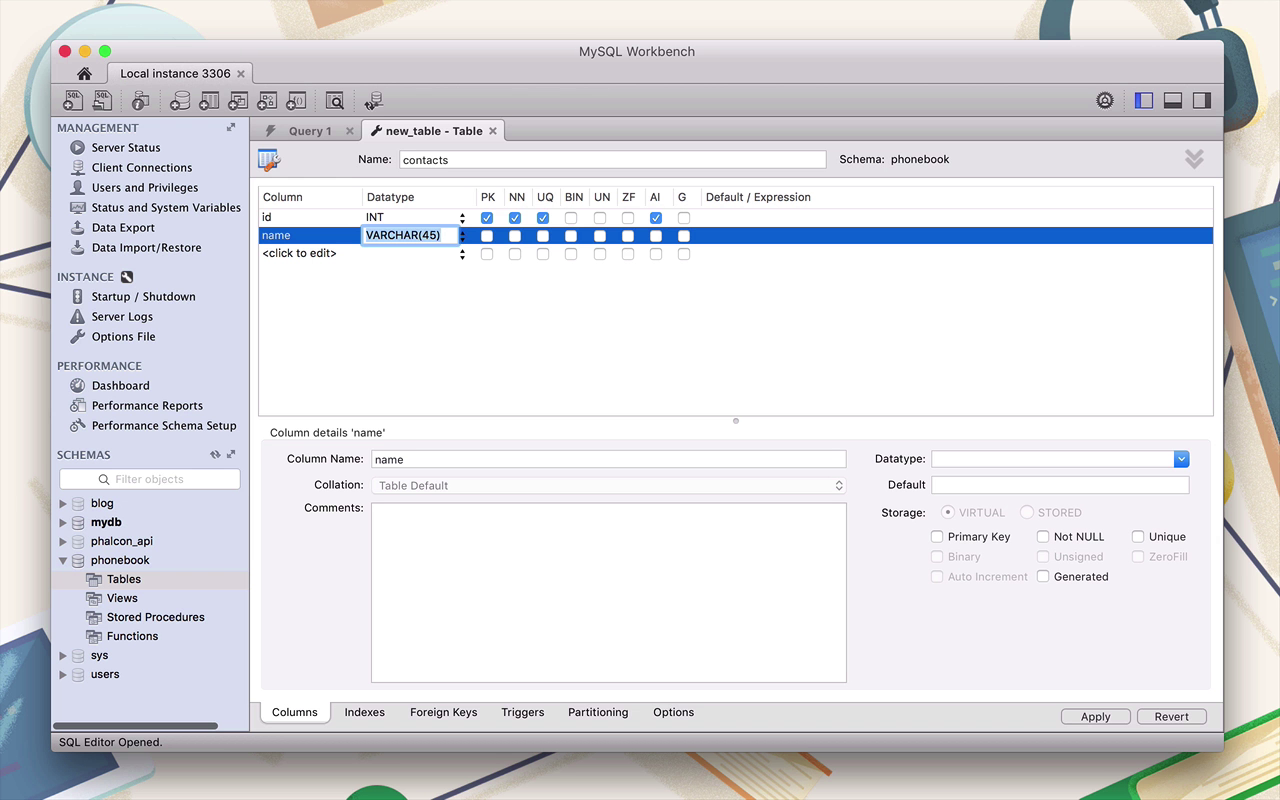Toggle the bottom output panel icon
1280x800 pixels.
(x=1173, y=100)
